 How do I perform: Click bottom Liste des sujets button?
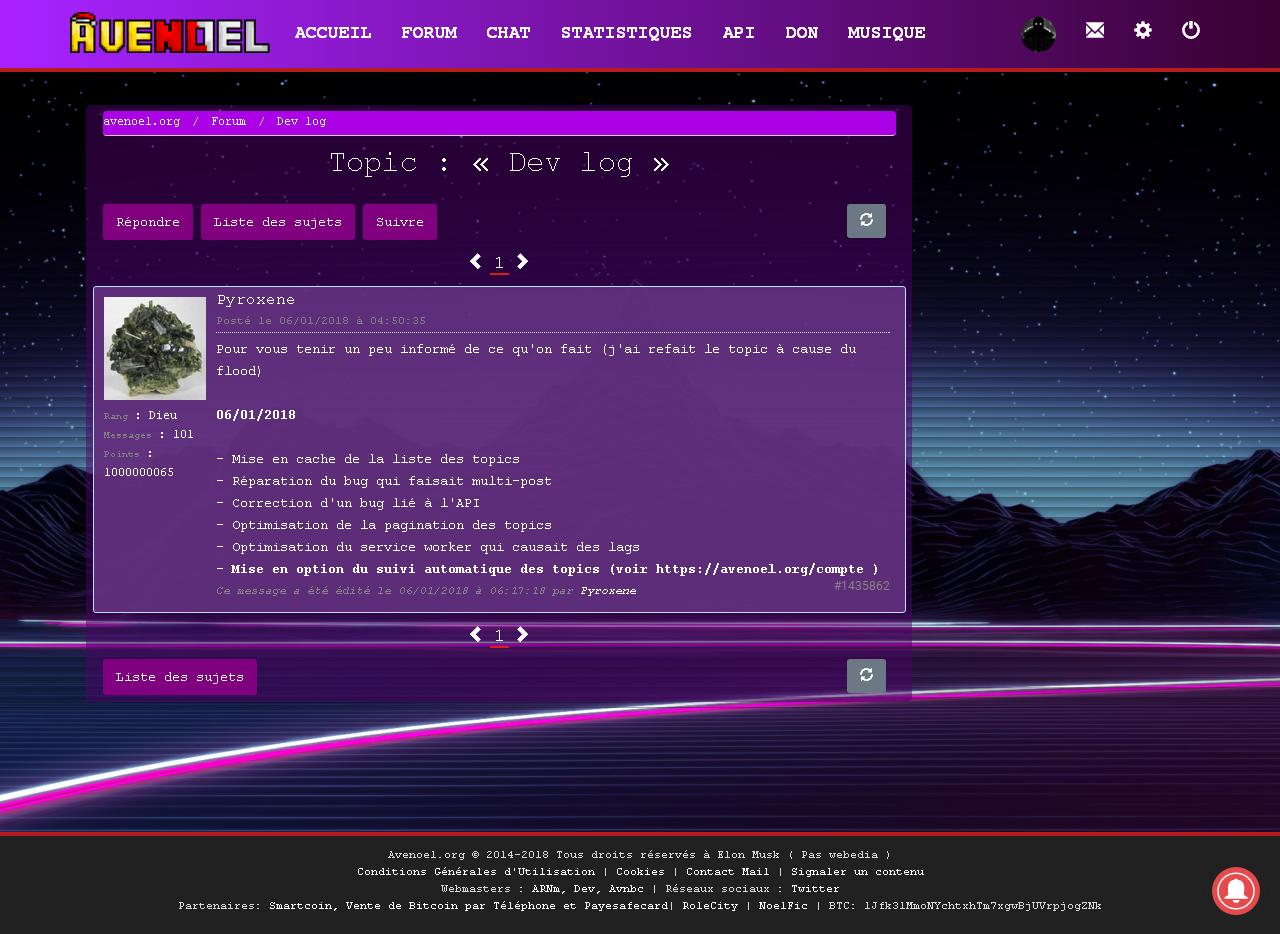(x=180, y=677)
